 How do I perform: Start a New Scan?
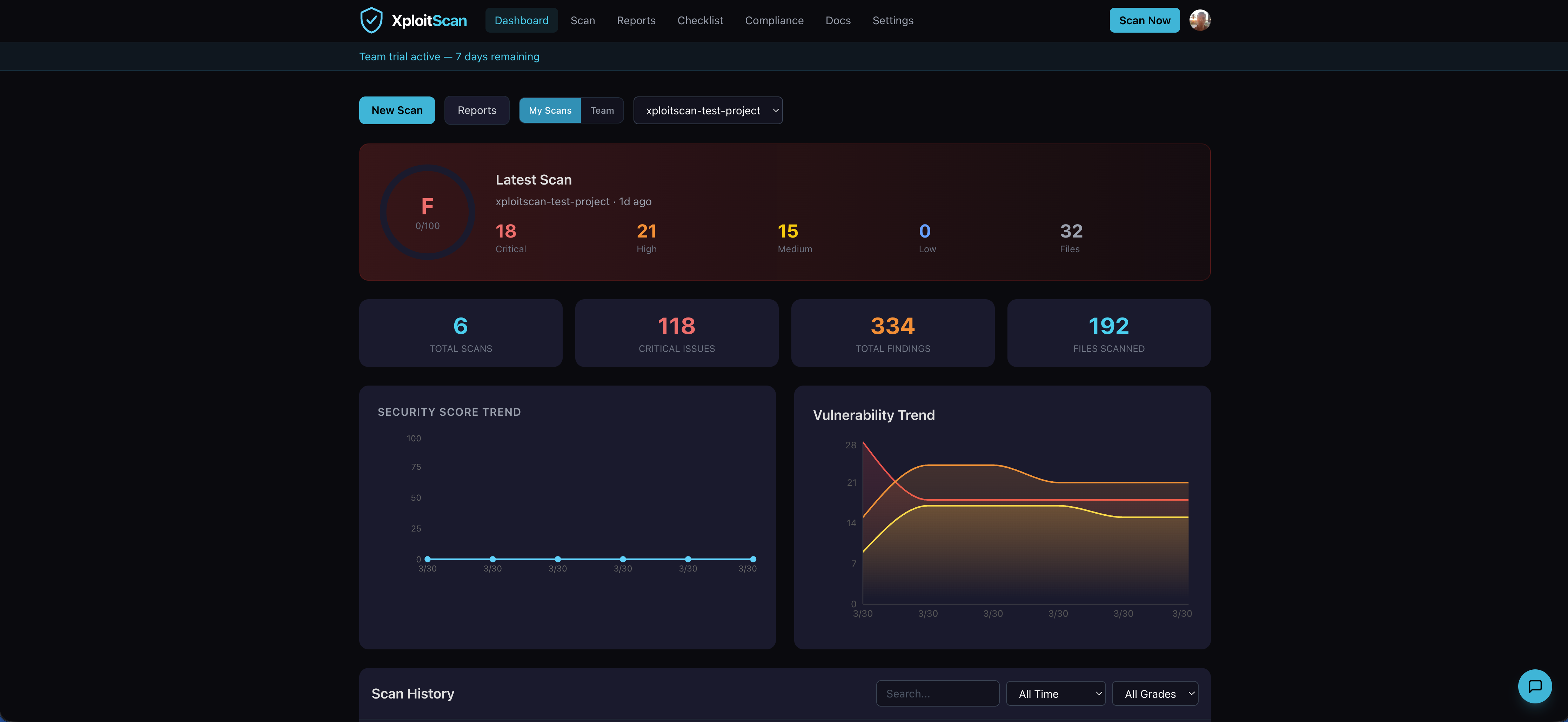pyautogui.click(x=397, y=110)
